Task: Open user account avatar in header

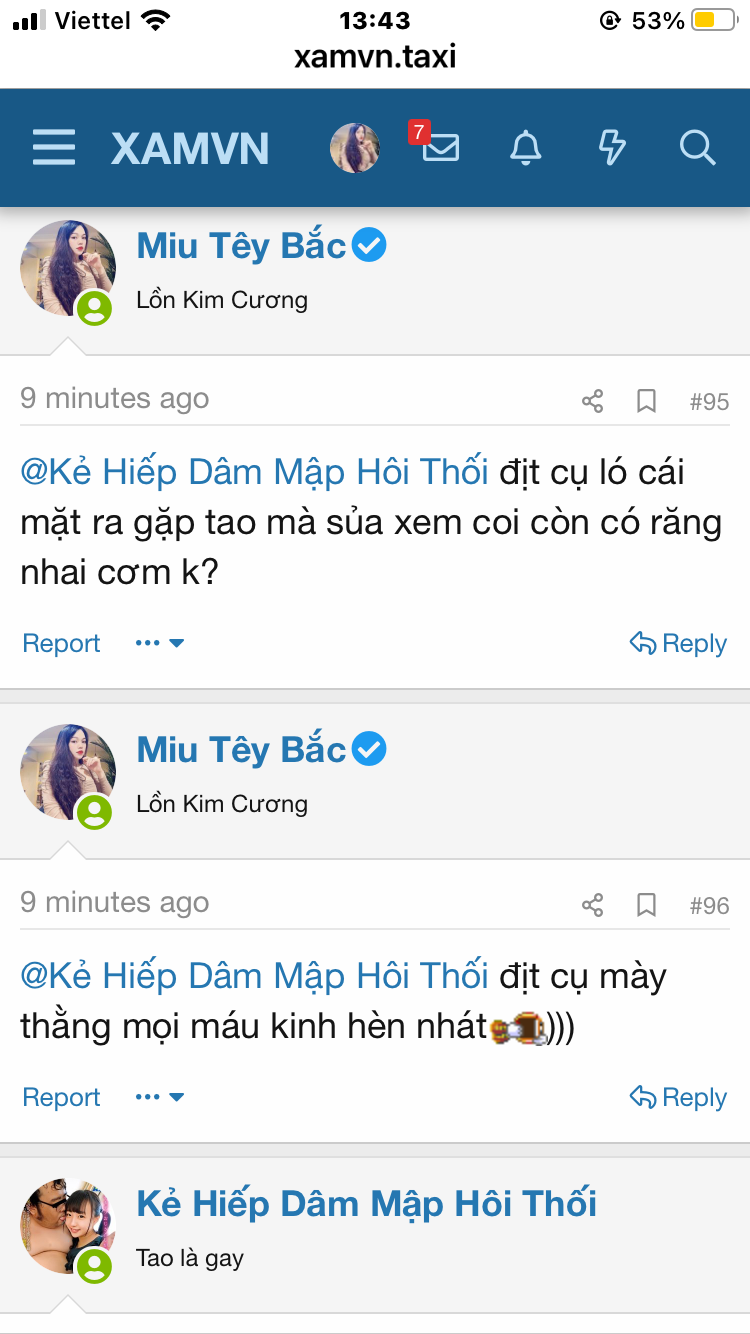Action: click(x=355, y=148)
